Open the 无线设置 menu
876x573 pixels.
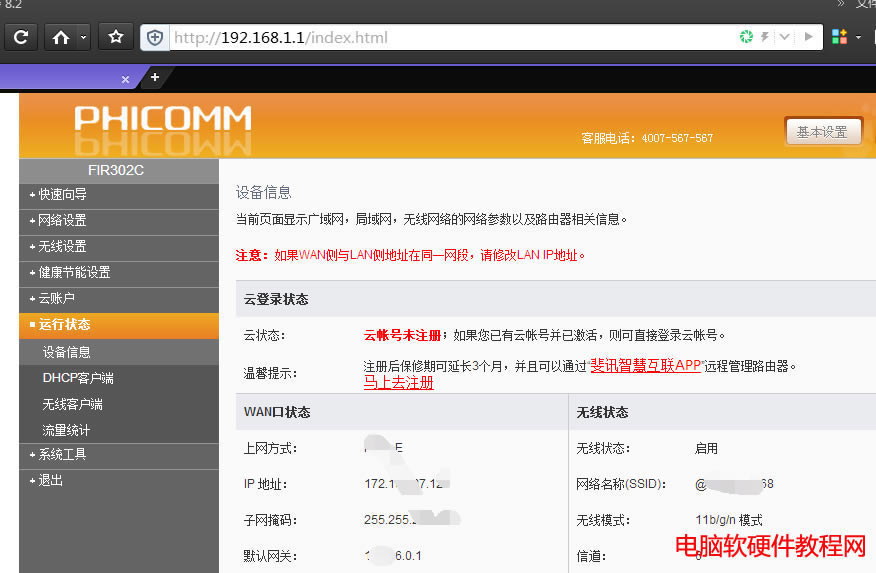tap(62, 246)
